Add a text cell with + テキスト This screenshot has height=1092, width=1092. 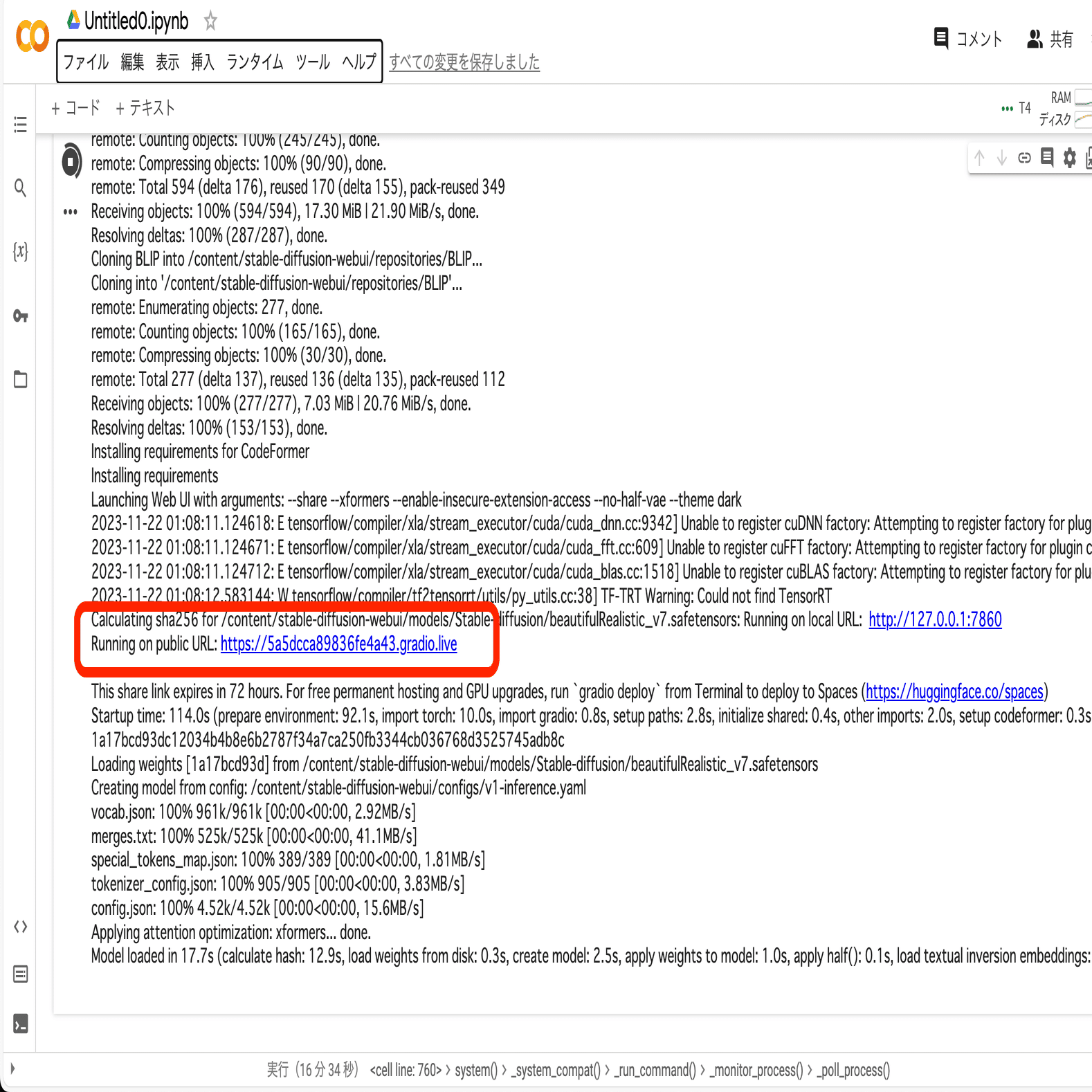[x=145, y=108]
